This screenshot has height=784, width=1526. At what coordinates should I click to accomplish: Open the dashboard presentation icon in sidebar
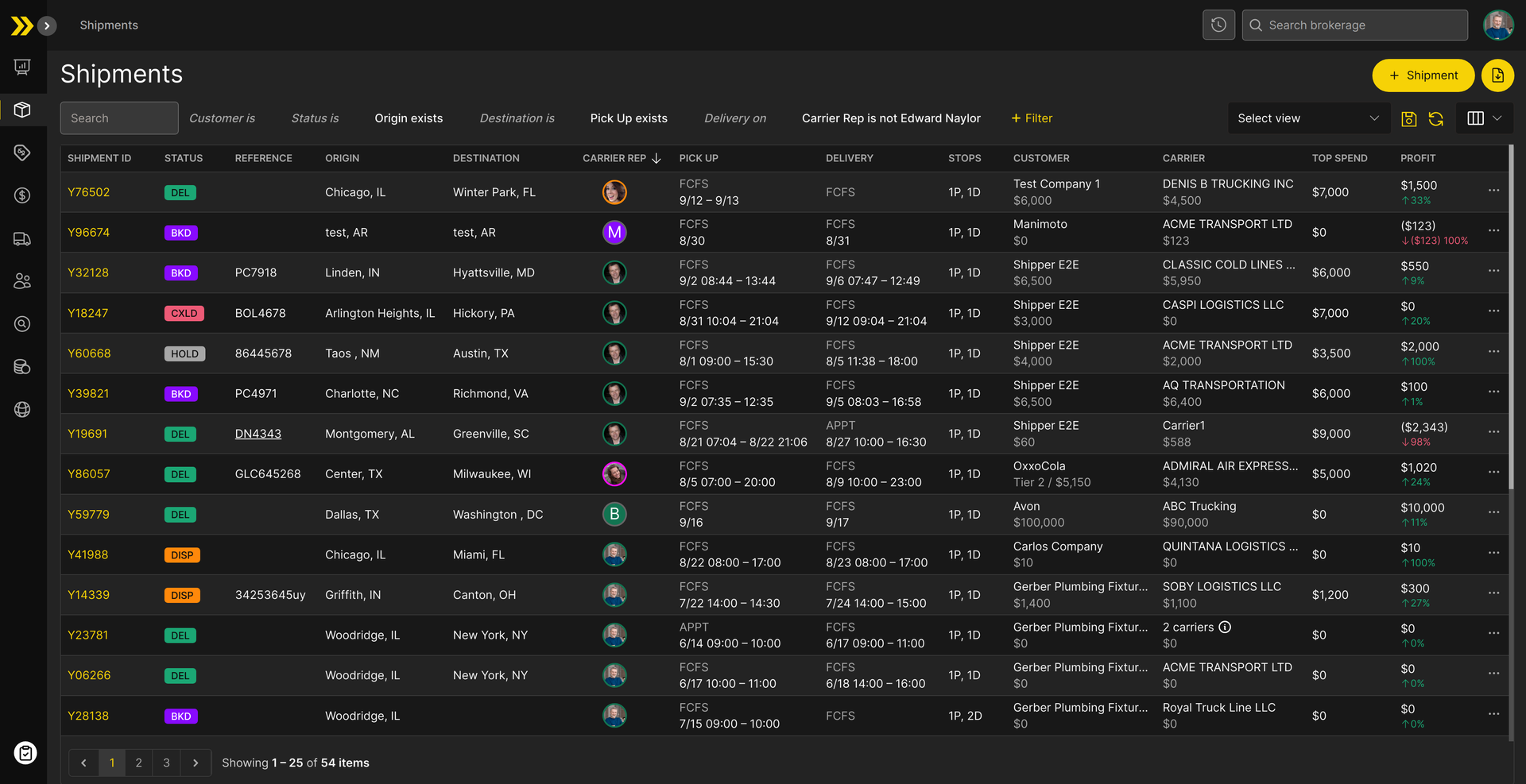[22, 67]
